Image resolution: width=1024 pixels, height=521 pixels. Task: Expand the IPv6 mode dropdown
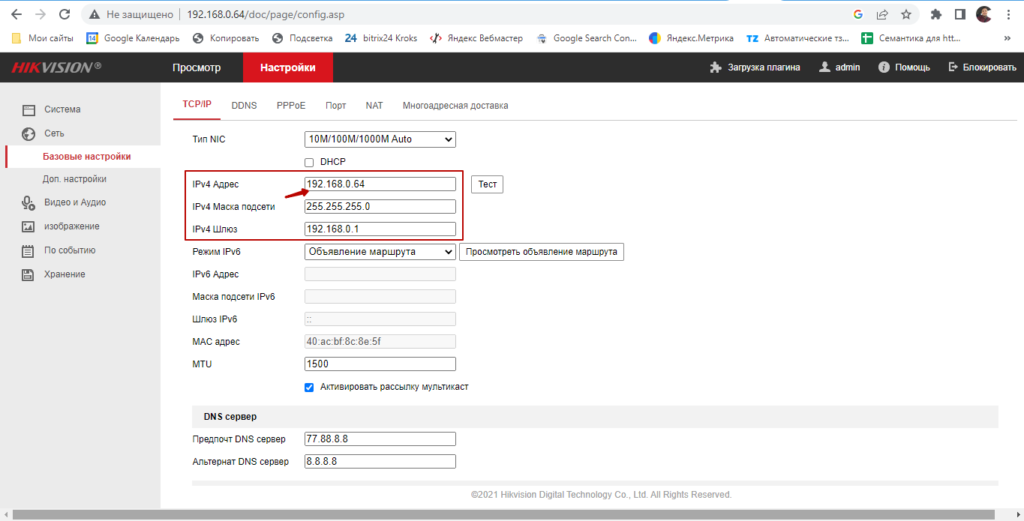379,252
